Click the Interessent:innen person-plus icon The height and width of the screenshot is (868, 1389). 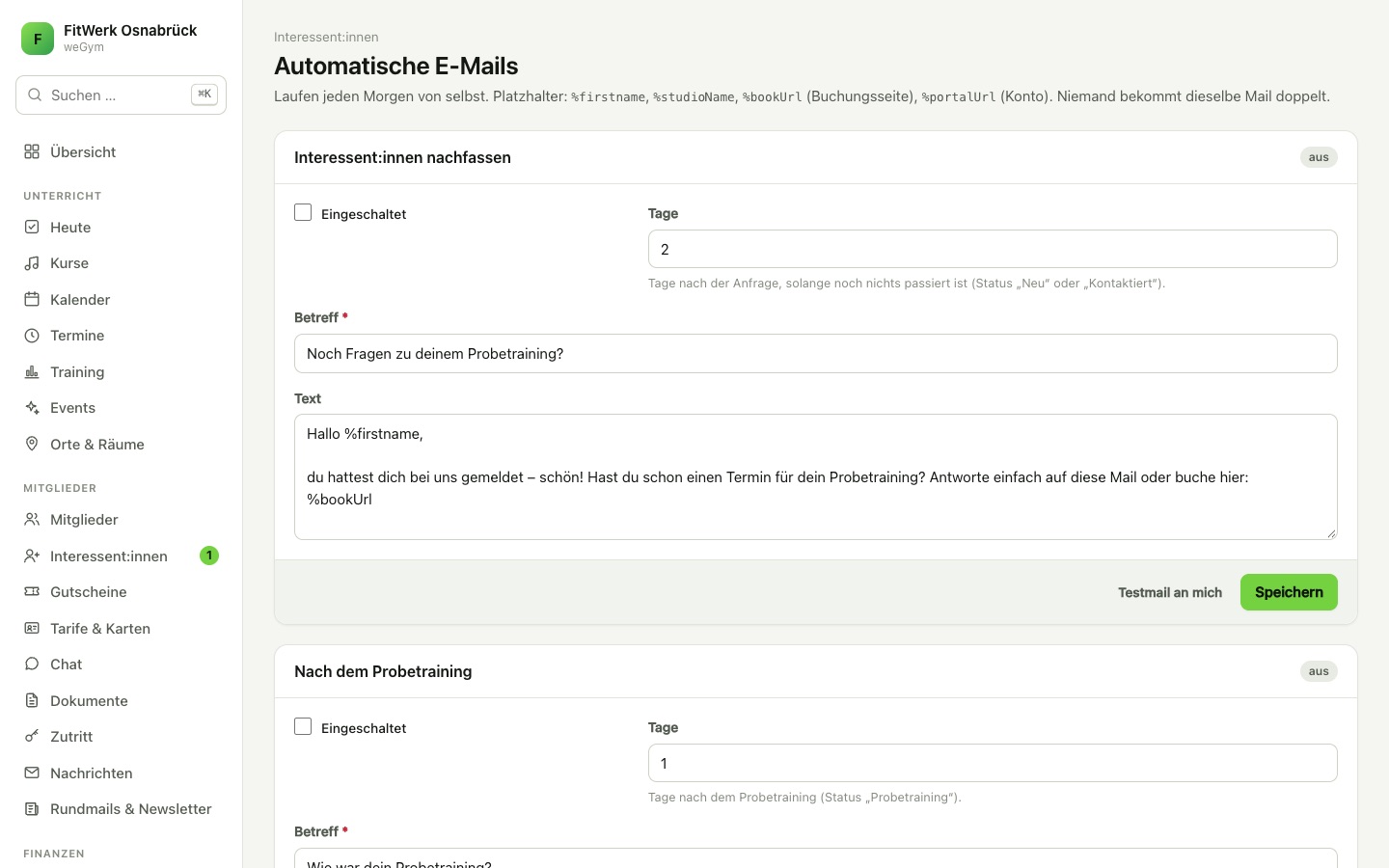tap(32, 556)
